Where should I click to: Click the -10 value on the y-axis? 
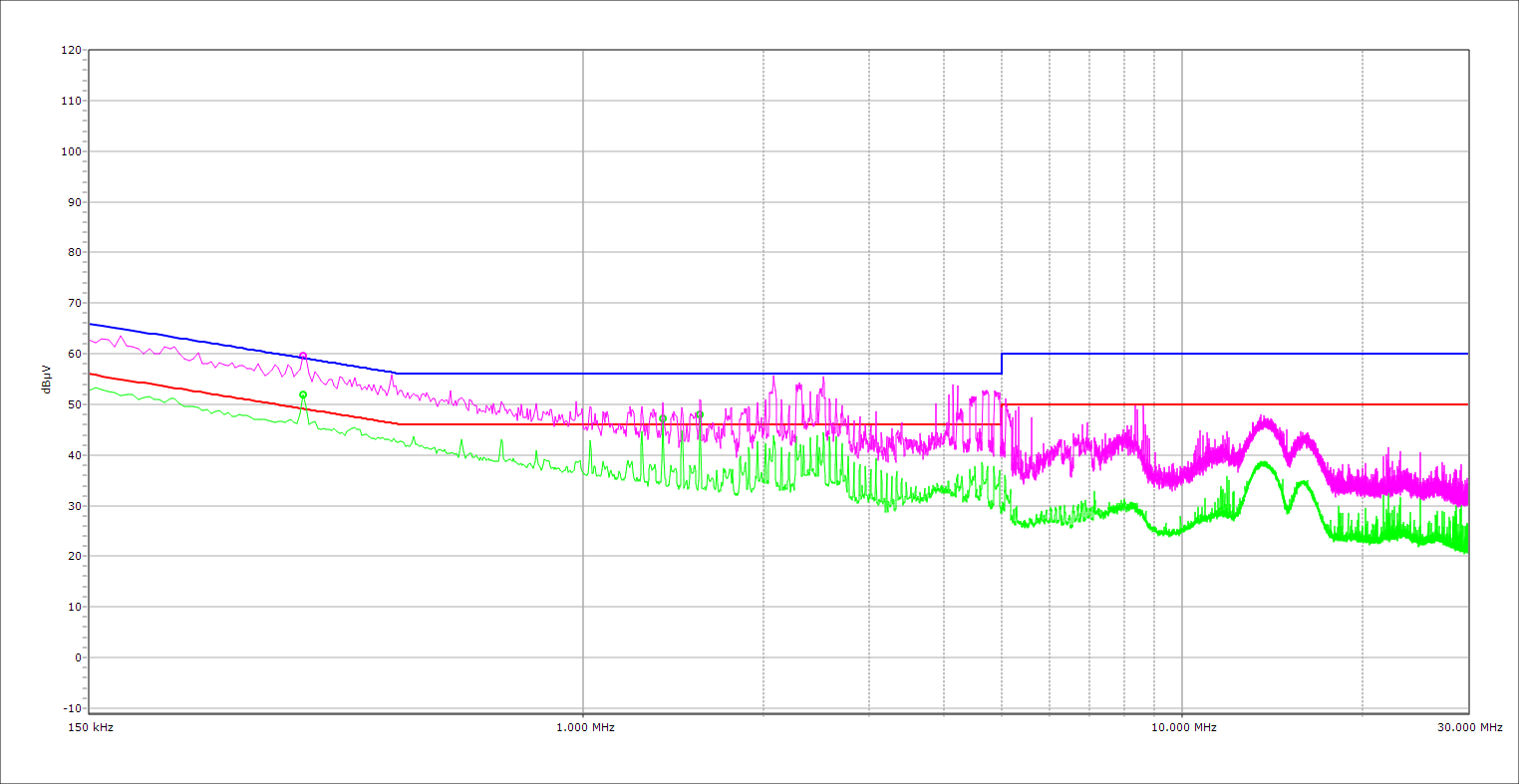71,708
